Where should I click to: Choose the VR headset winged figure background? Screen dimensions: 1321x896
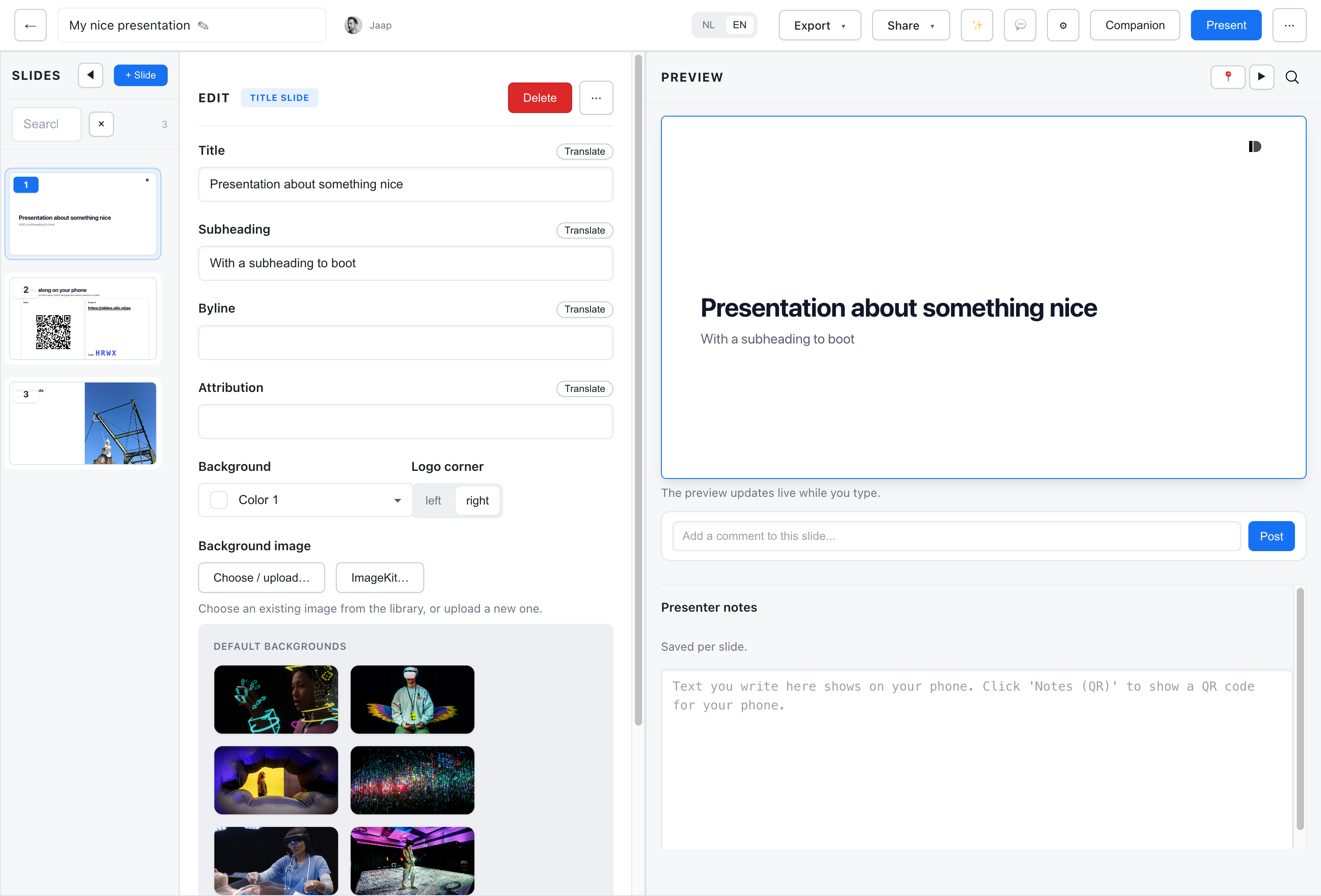pos(412,699)
